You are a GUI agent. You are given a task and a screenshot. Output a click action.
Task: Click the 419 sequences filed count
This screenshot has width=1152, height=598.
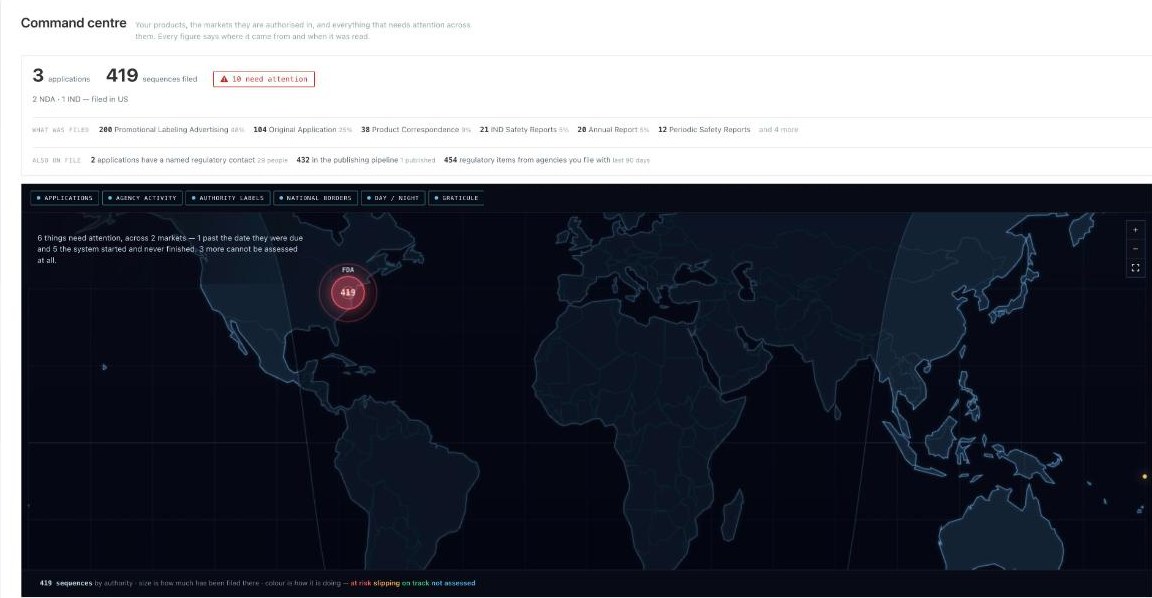click(x=151, y=76)
